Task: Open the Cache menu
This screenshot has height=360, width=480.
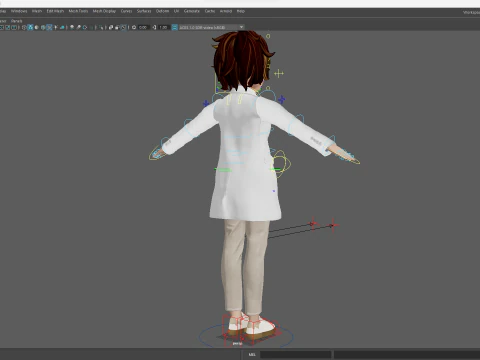Action: tap(210, 11)
